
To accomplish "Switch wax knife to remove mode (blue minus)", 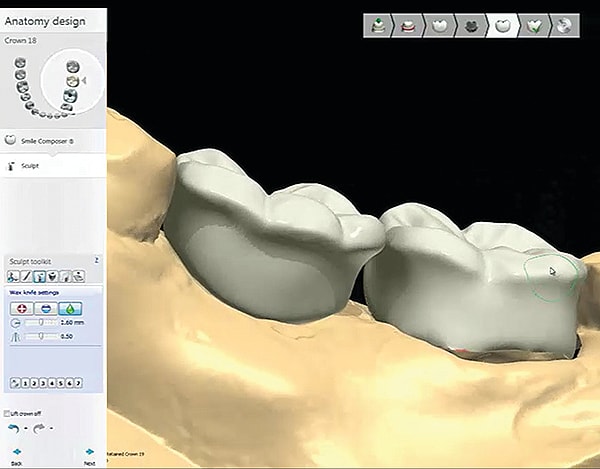I will pos(46,309).
